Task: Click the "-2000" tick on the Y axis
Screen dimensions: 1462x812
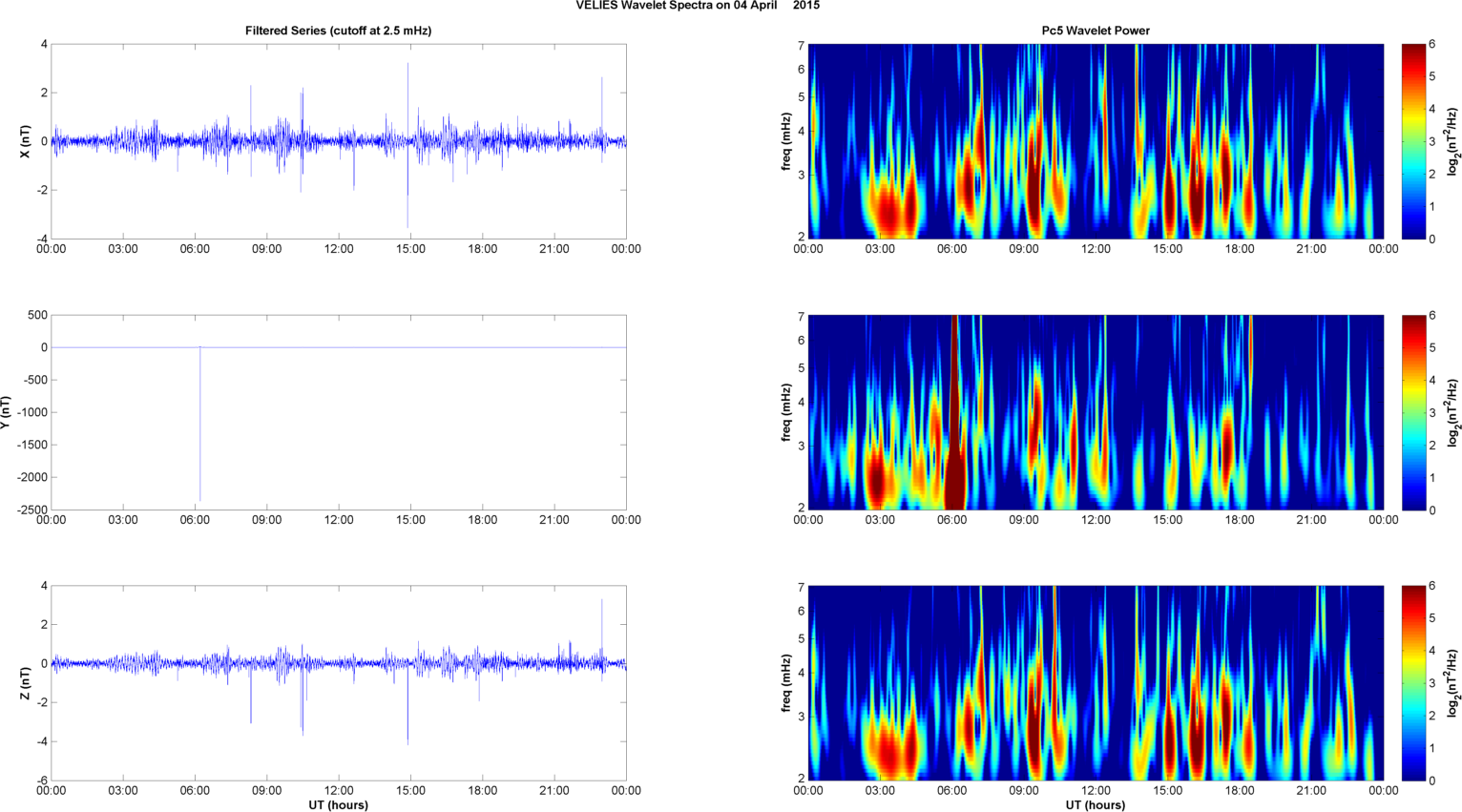Action: coord(33,477)
